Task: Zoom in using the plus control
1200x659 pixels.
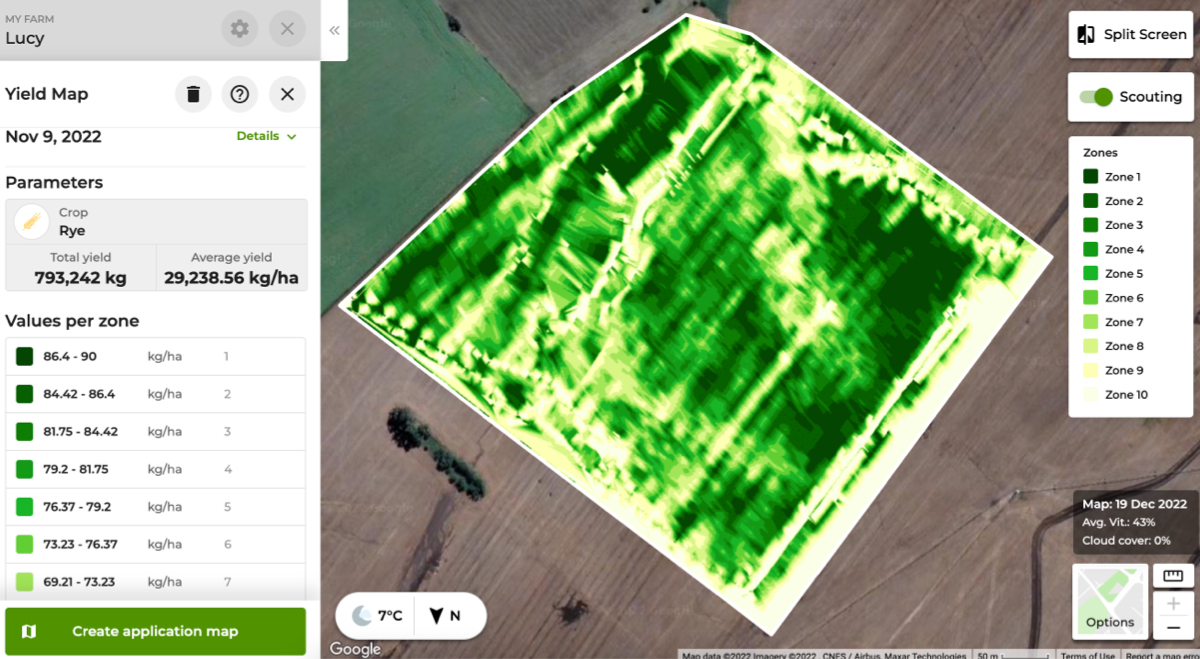Action: coord(1174,601)
